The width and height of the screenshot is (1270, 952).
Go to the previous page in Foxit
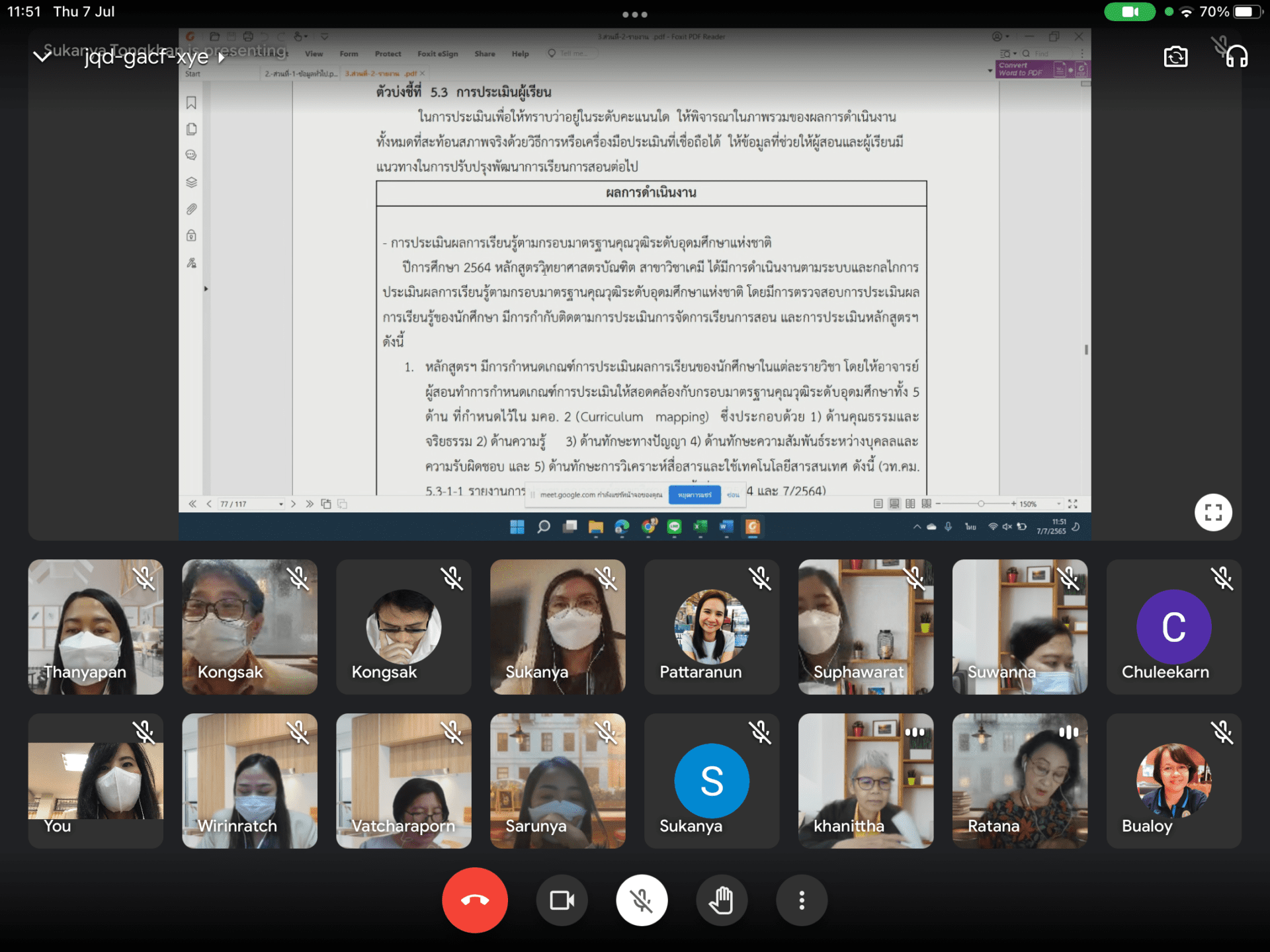[209, 504]
